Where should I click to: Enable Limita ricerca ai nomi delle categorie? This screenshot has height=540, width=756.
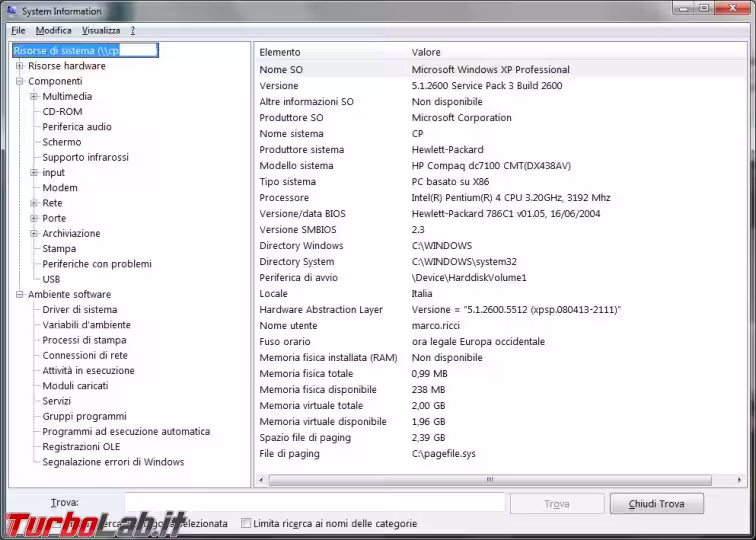click(x=247, y=523)
